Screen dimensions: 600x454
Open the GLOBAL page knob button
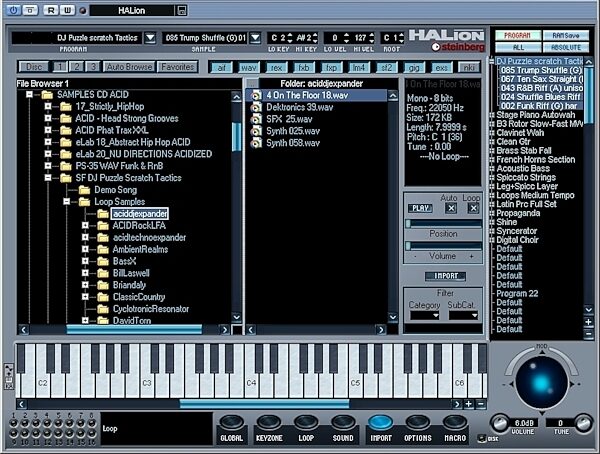(x=232, y=423)
